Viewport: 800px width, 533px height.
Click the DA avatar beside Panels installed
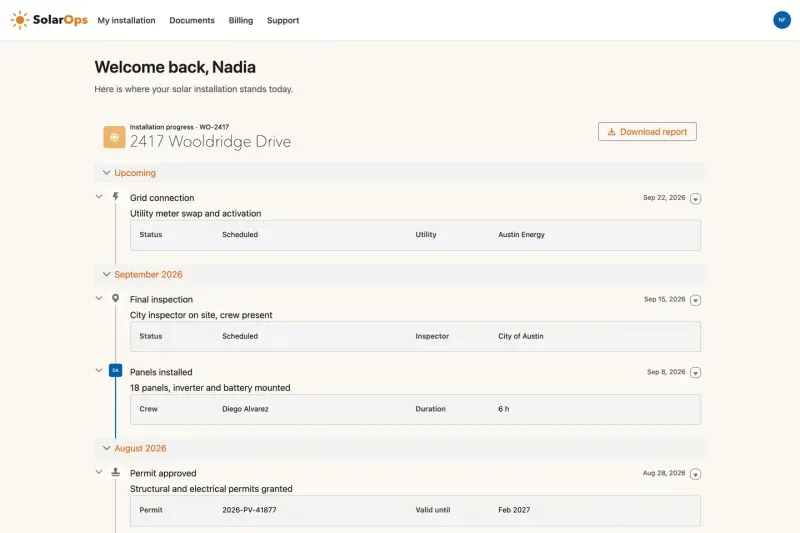pyautogui.click(x=116, y=370)
